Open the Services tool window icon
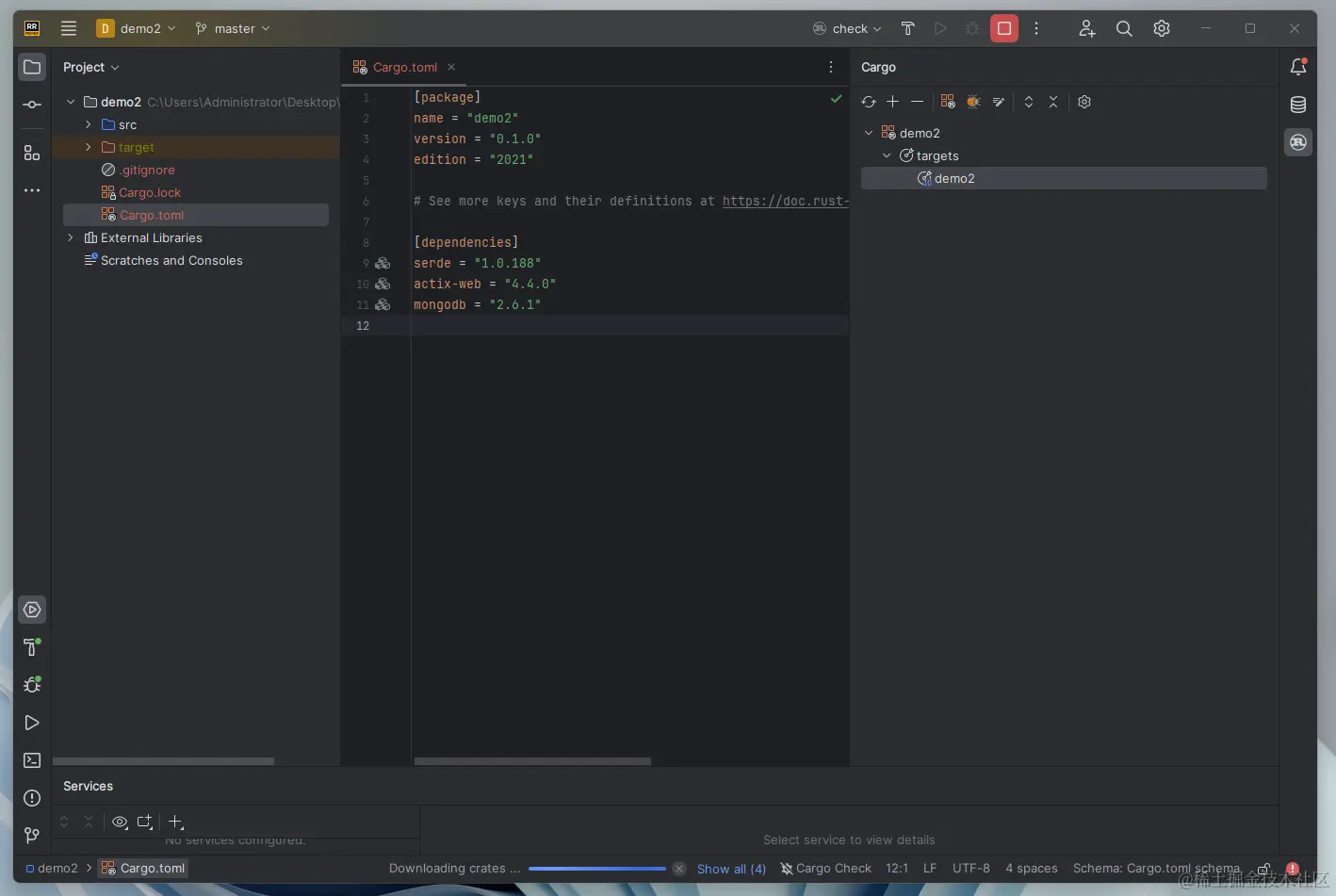The height and width of the screenshot is (896, 1336). pyautogui.click(x=32, y=610)
